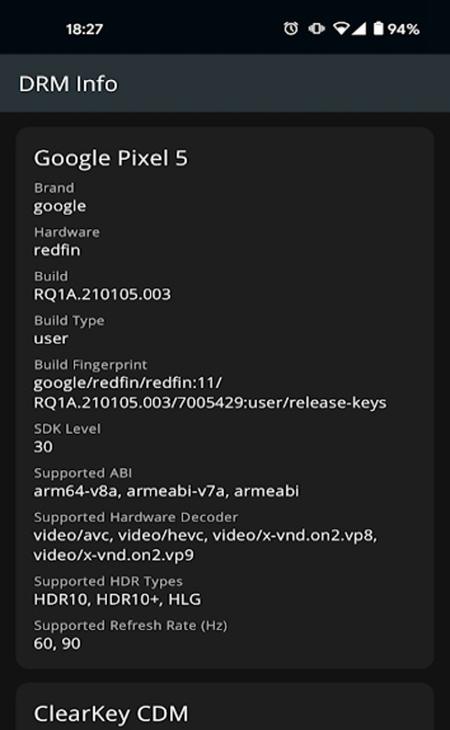Tap the cellular signal strength icon
This screenshot has height=730, width=450.
click(x=359, y=29)
